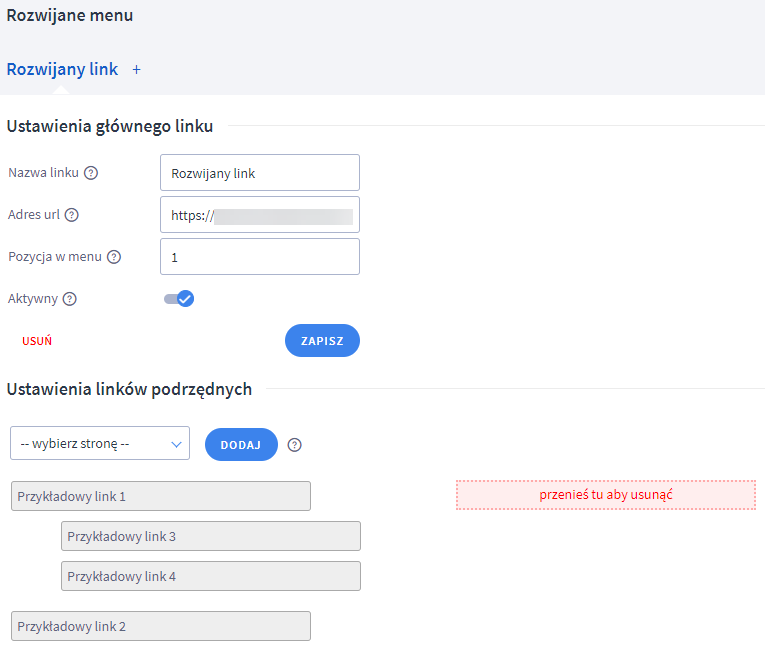Open the 'wybierz stronę' dropdown

(x=100, y=444)
